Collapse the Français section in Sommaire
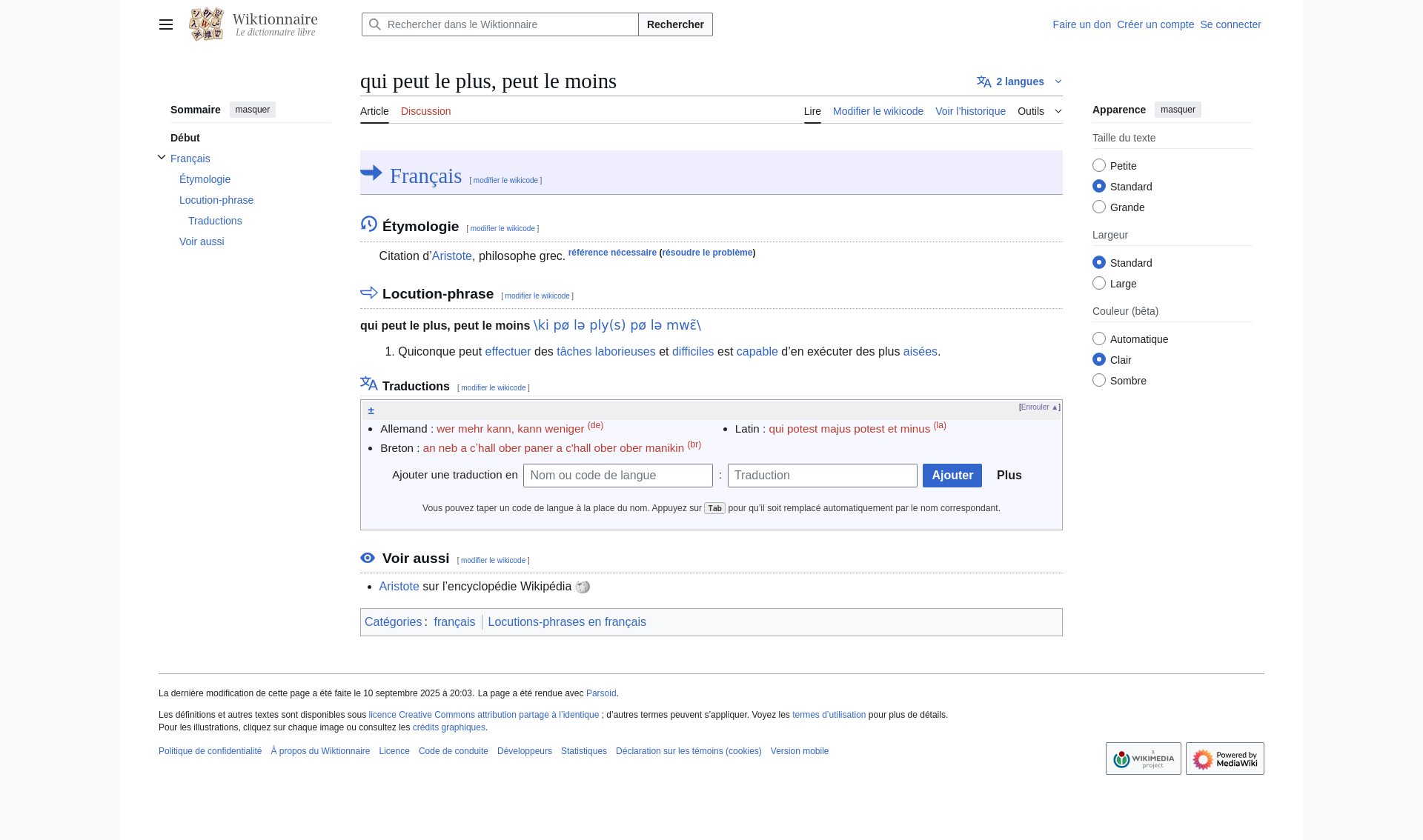1423x840 pixels. tap(162, 158)
